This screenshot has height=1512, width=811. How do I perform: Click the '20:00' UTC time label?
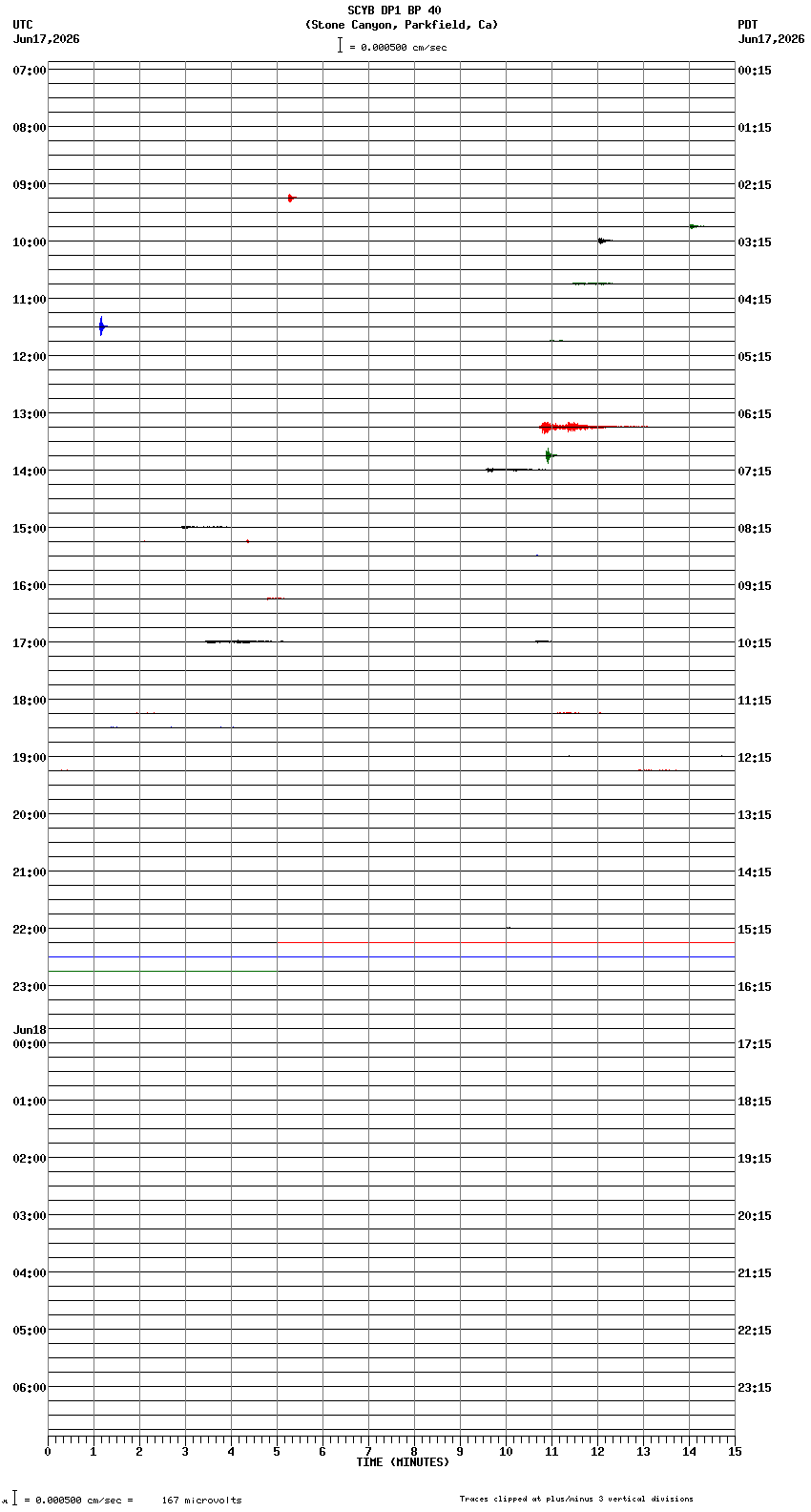pyautogui.click(x=29, y=815)
